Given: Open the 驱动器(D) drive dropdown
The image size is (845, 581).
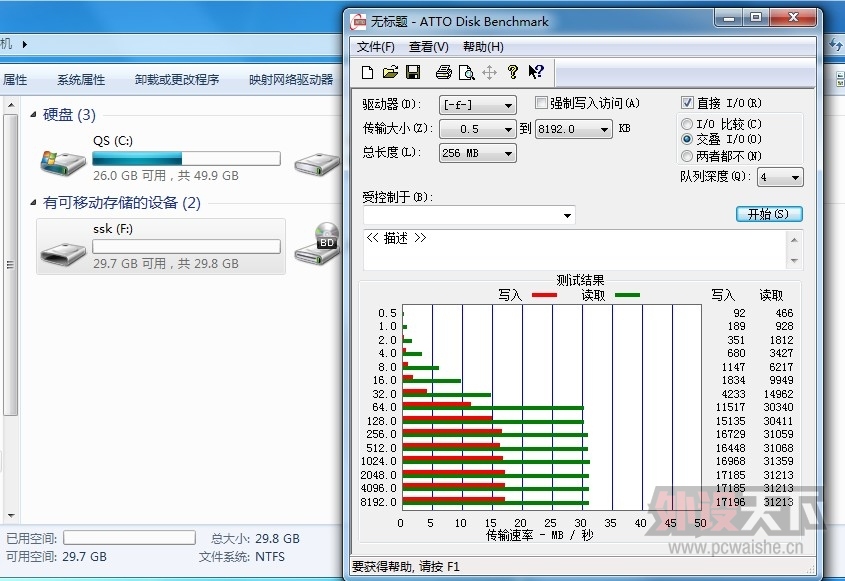Looking at the screenshot, I should click(477, 105).
